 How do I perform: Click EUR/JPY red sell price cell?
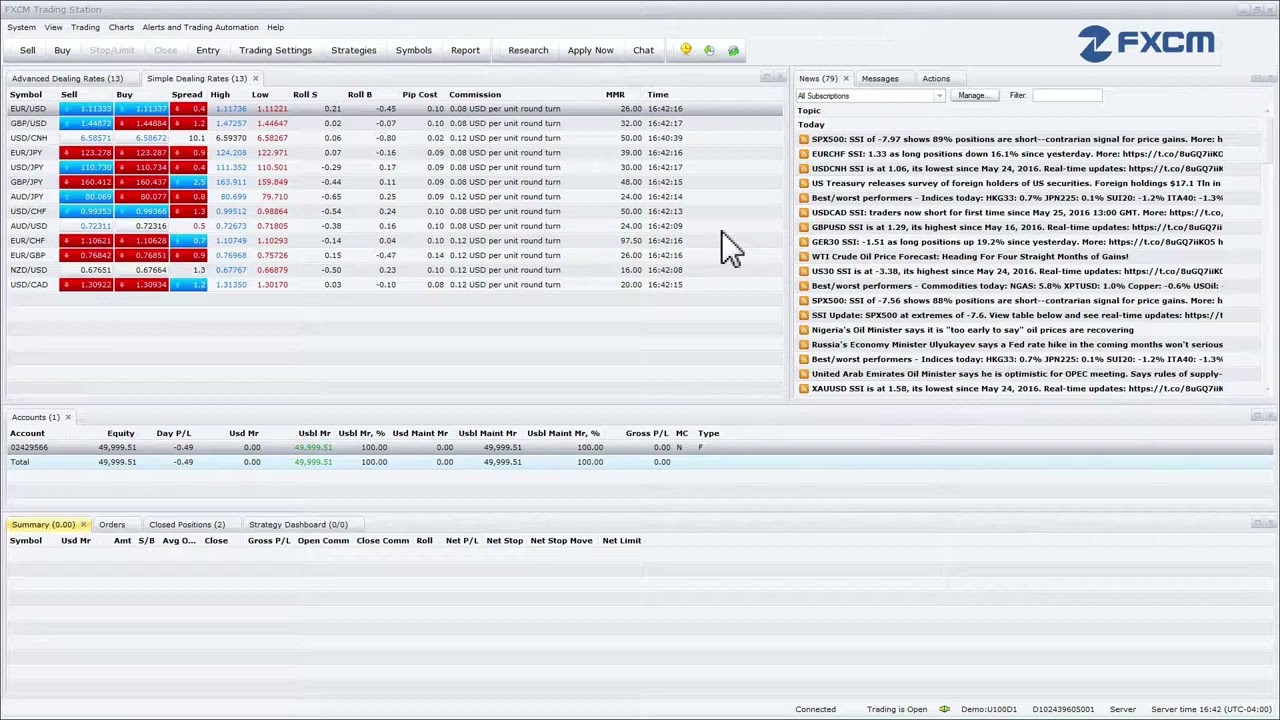pyautogui.click(x=86, y=153)
